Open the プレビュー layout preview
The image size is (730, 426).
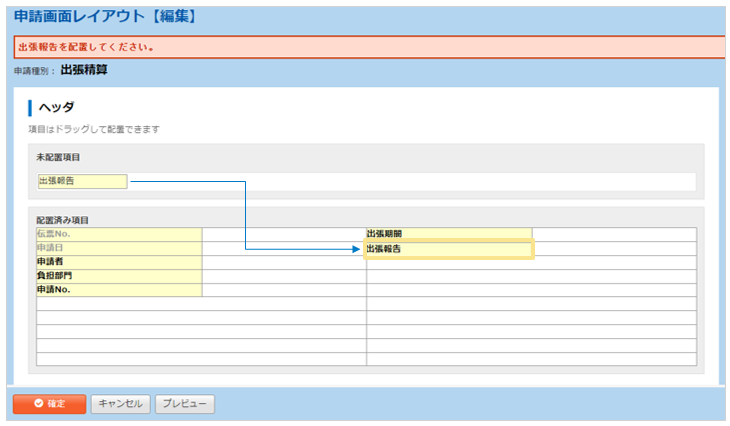[x=185, y=404]
